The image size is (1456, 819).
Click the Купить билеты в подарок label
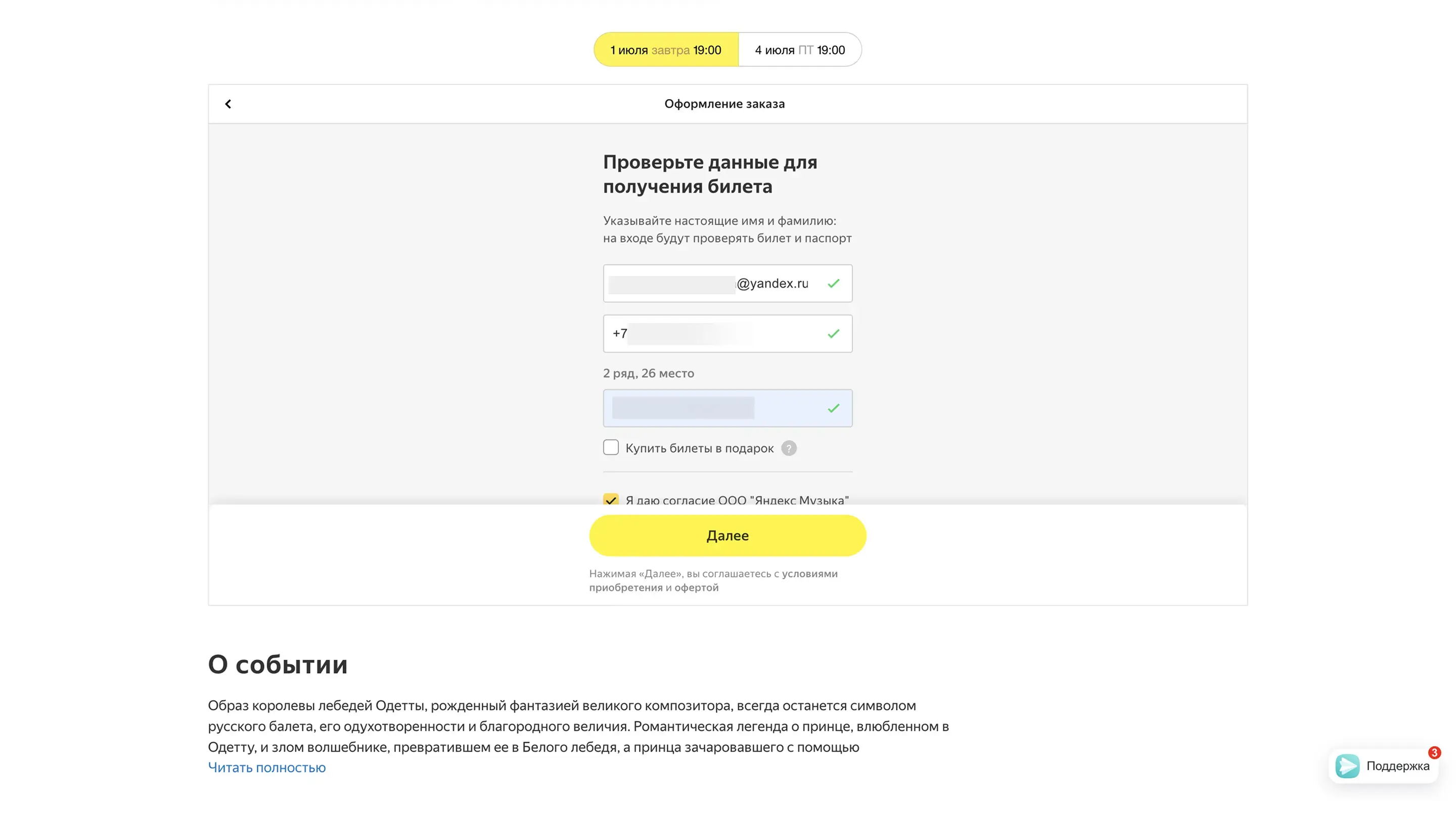[699, 448]
